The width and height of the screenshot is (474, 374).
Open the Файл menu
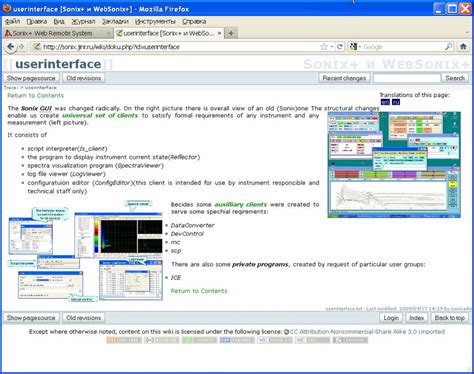click(12, 21)
